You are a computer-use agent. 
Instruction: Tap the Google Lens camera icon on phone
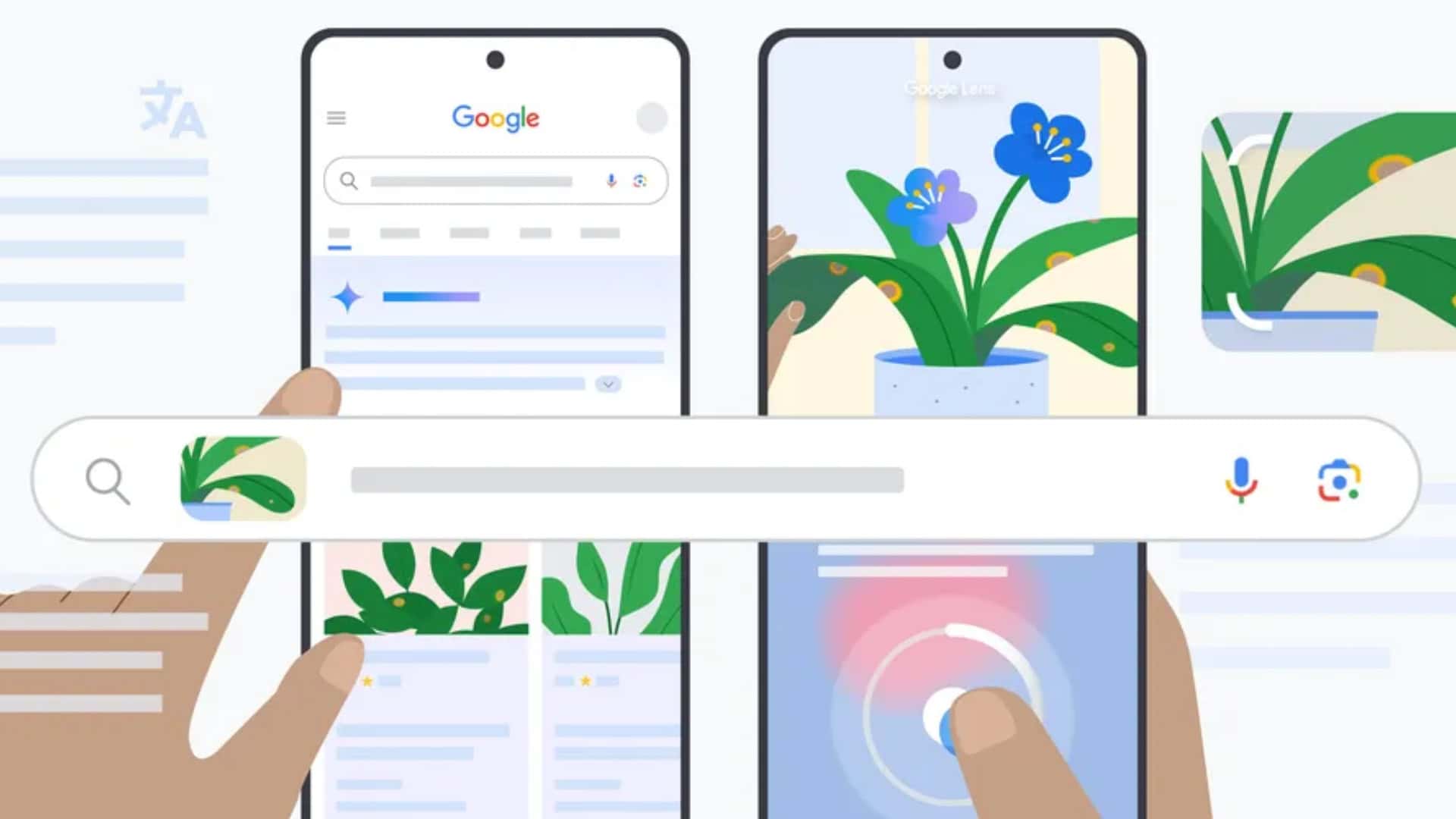639,181
